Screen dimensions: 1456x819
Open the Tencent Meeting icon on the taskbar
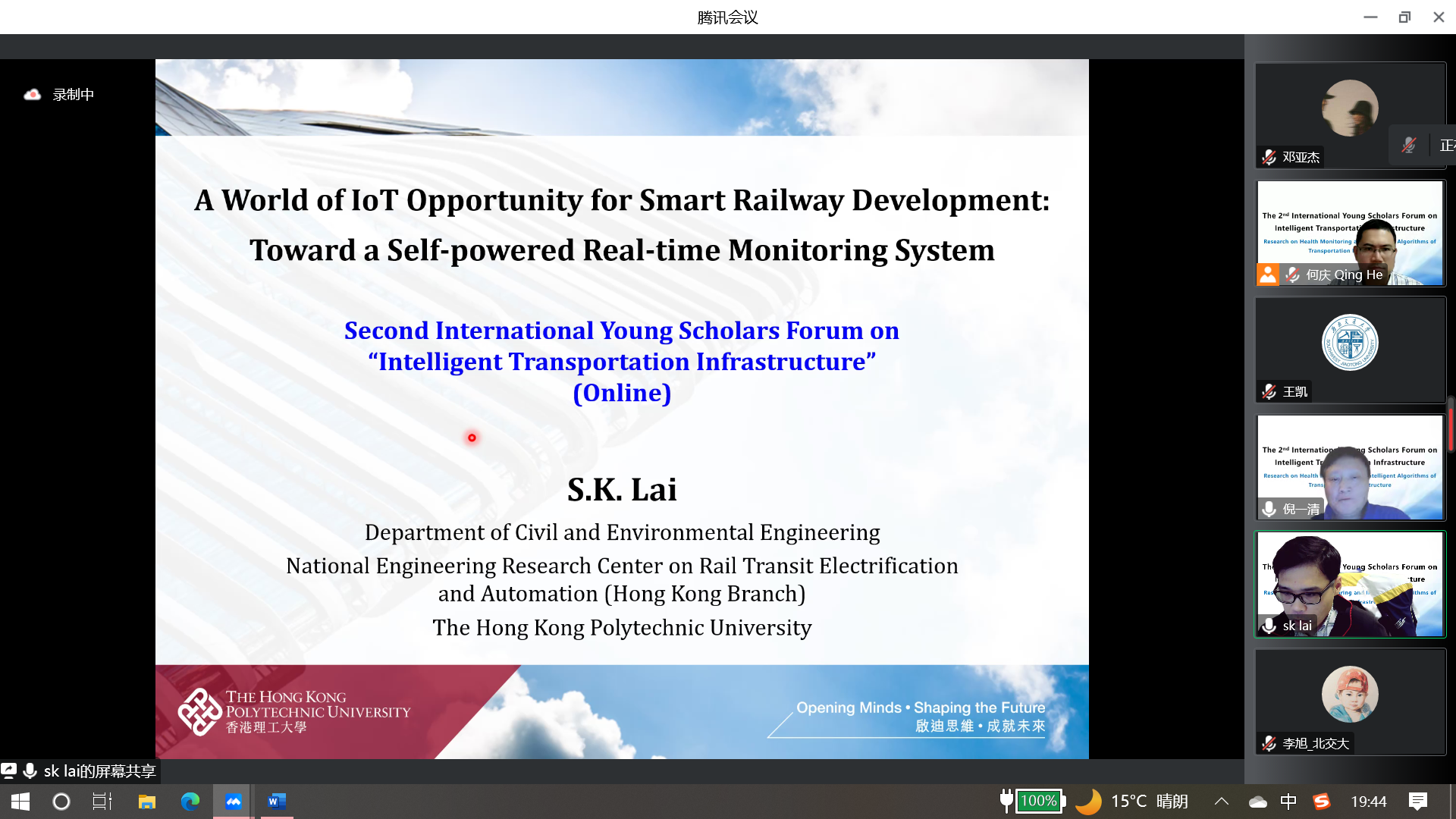tap(233, 801)
